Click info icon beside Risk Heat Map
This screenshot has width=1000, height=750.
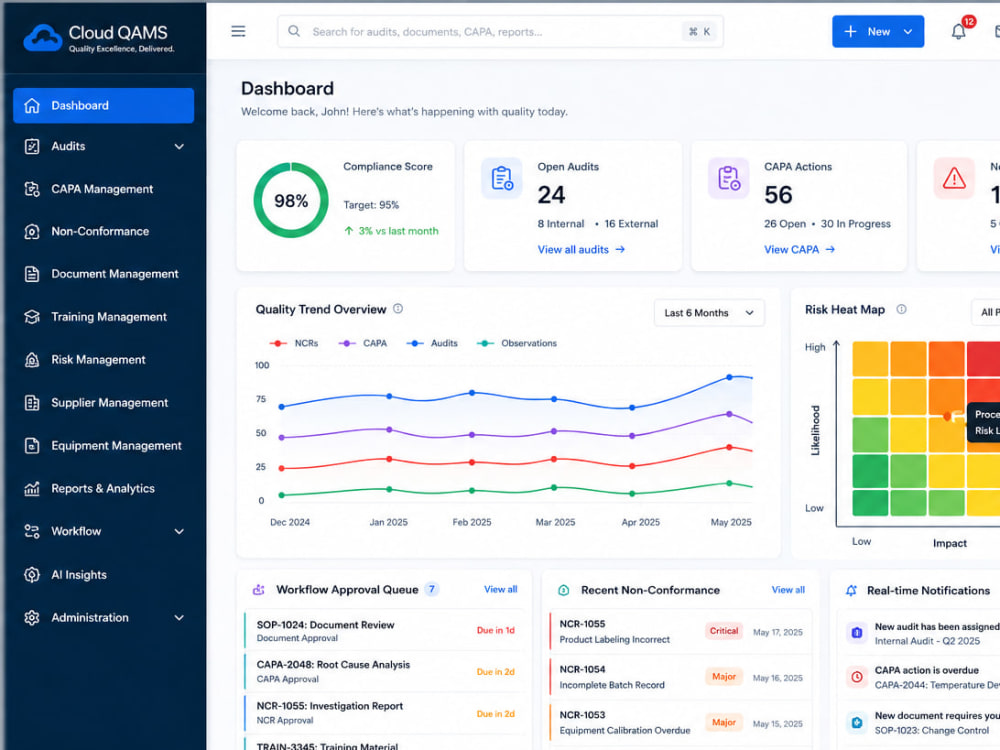[901, 309]
